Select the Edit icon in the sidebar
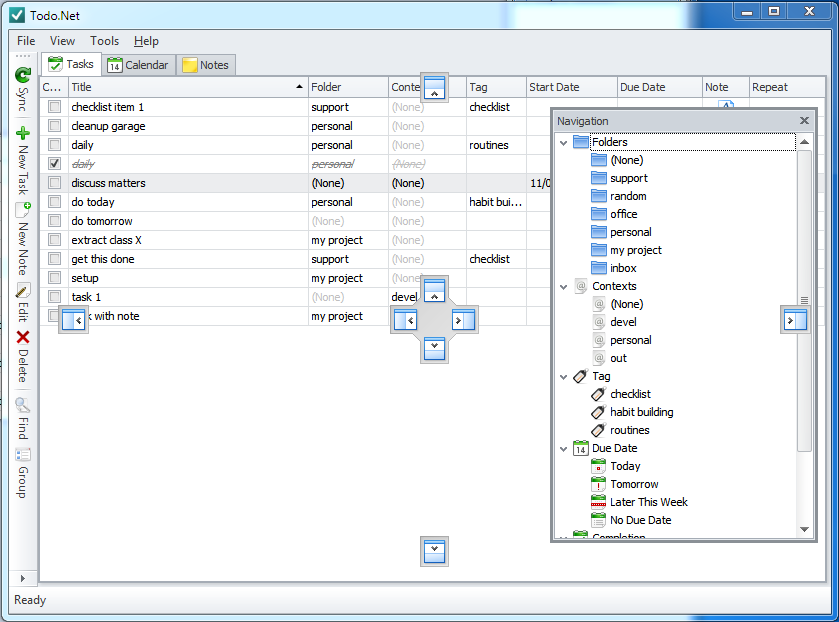The width and height of the screenshot is (839, 622). click(x=22, y=291)
